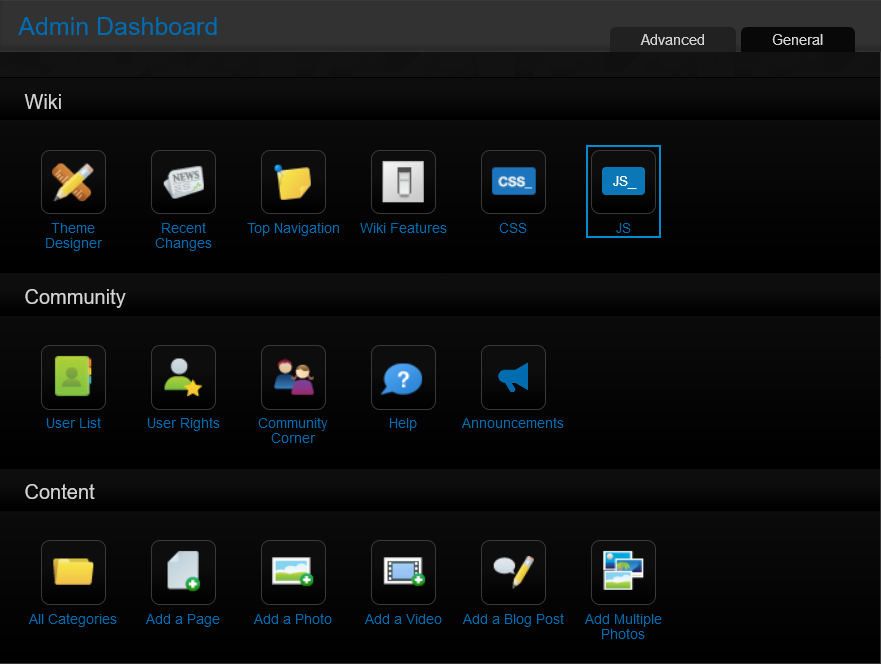Screen dimensions: 881x664
Task: Open the Theme Designer icon
Action: click(x=73, y=182)
